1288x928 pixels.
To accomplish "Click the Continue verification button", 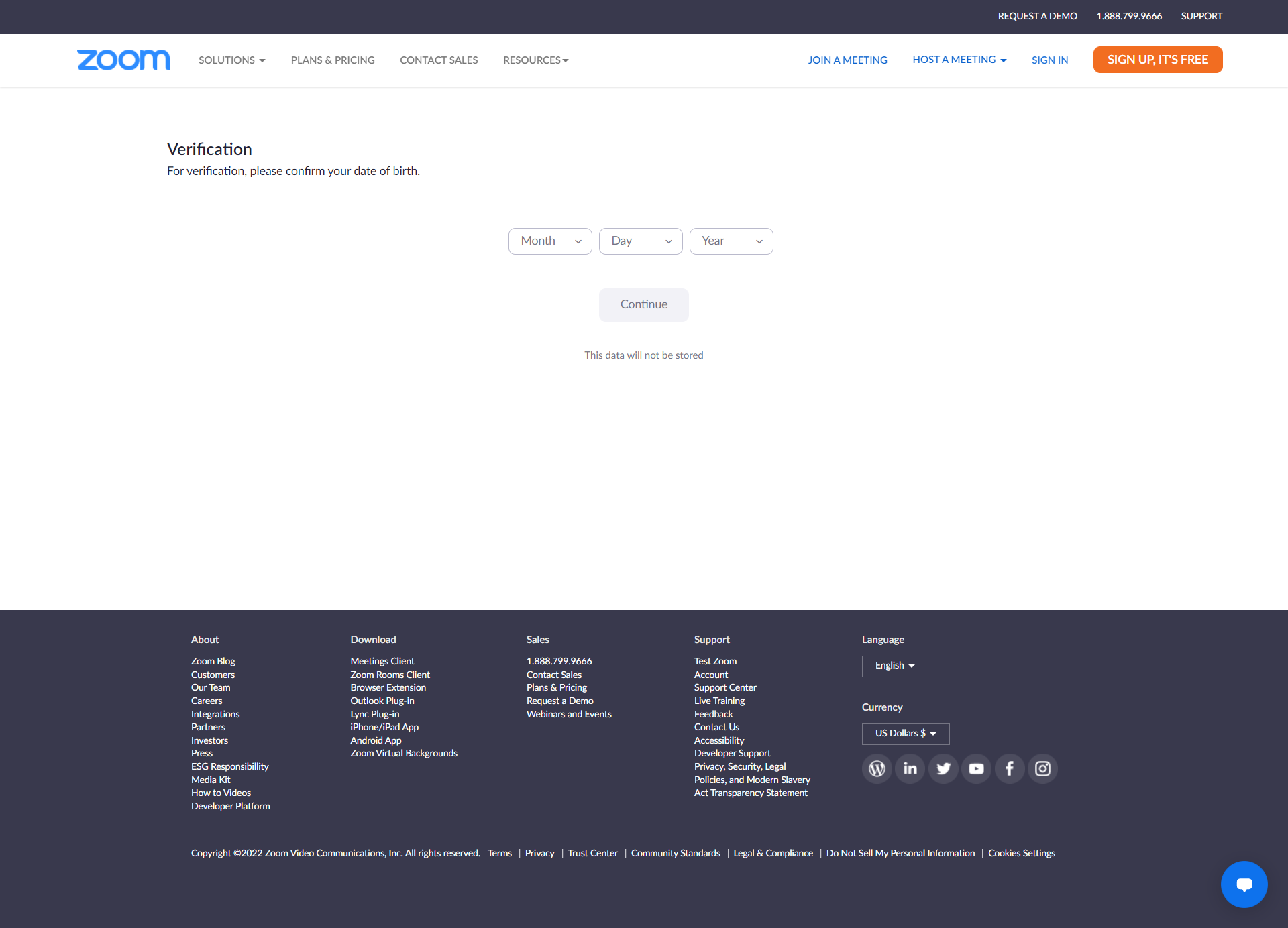I will pos(643,304).
